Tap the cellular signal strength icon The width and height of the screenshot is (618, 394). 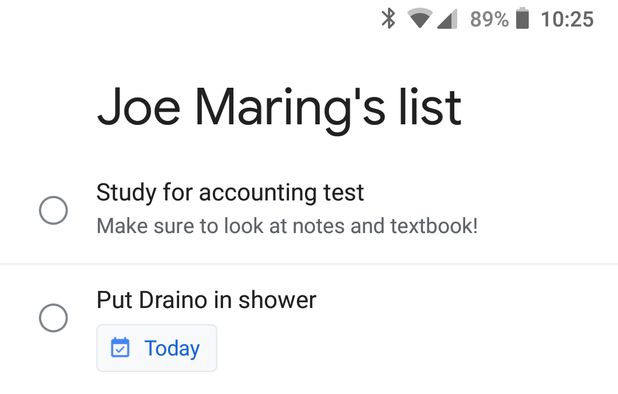click(447, 19)
